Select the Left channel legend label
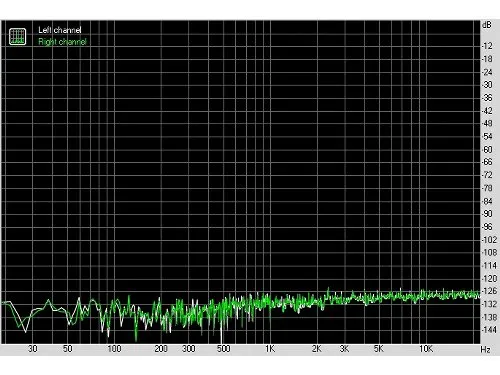The height and width of the screenshot is (375, 500). pos(60,30)
